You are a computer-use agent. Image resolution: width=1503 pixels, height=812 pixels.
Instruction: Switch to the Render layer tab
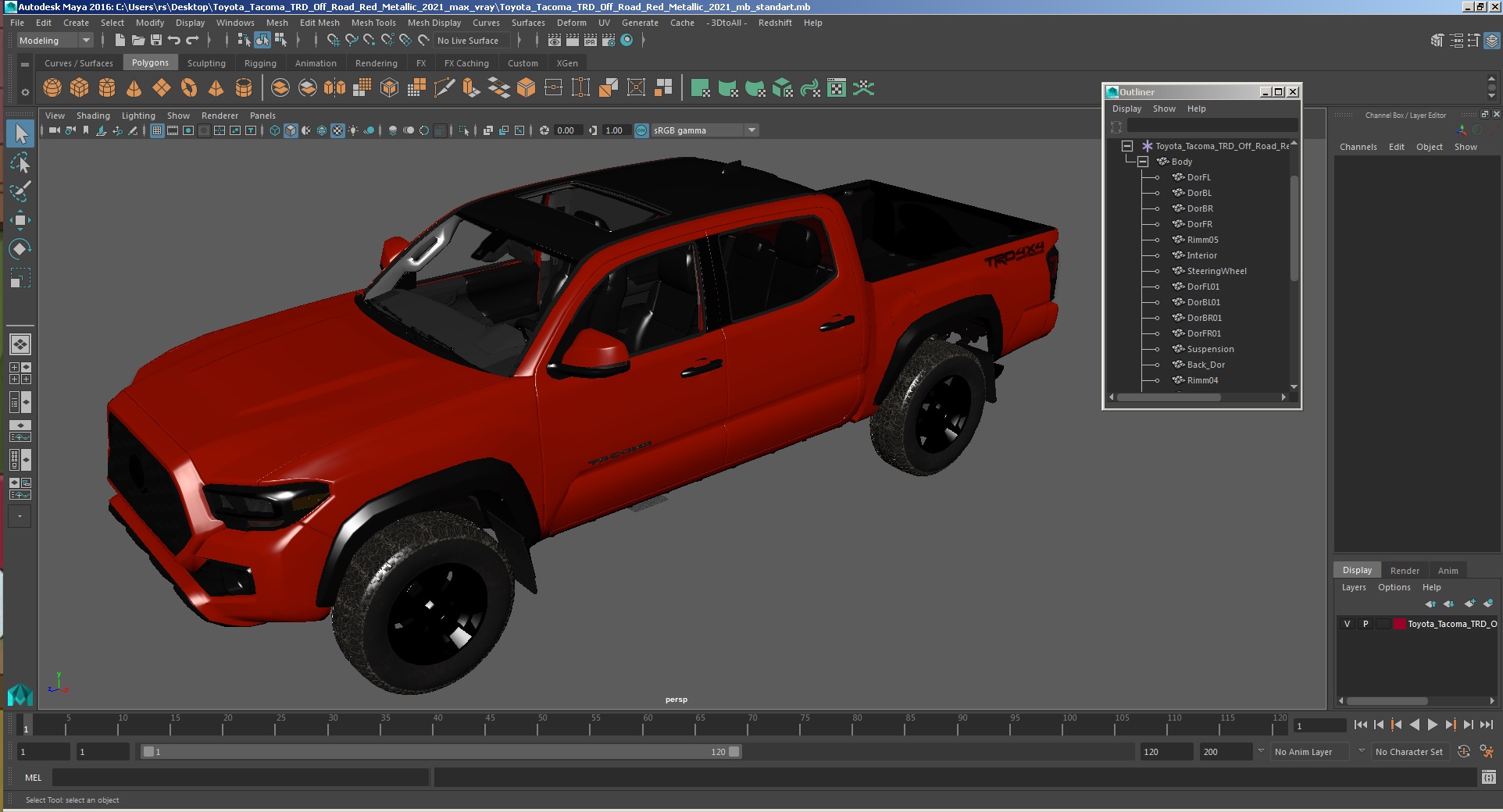click(1405, 571)
